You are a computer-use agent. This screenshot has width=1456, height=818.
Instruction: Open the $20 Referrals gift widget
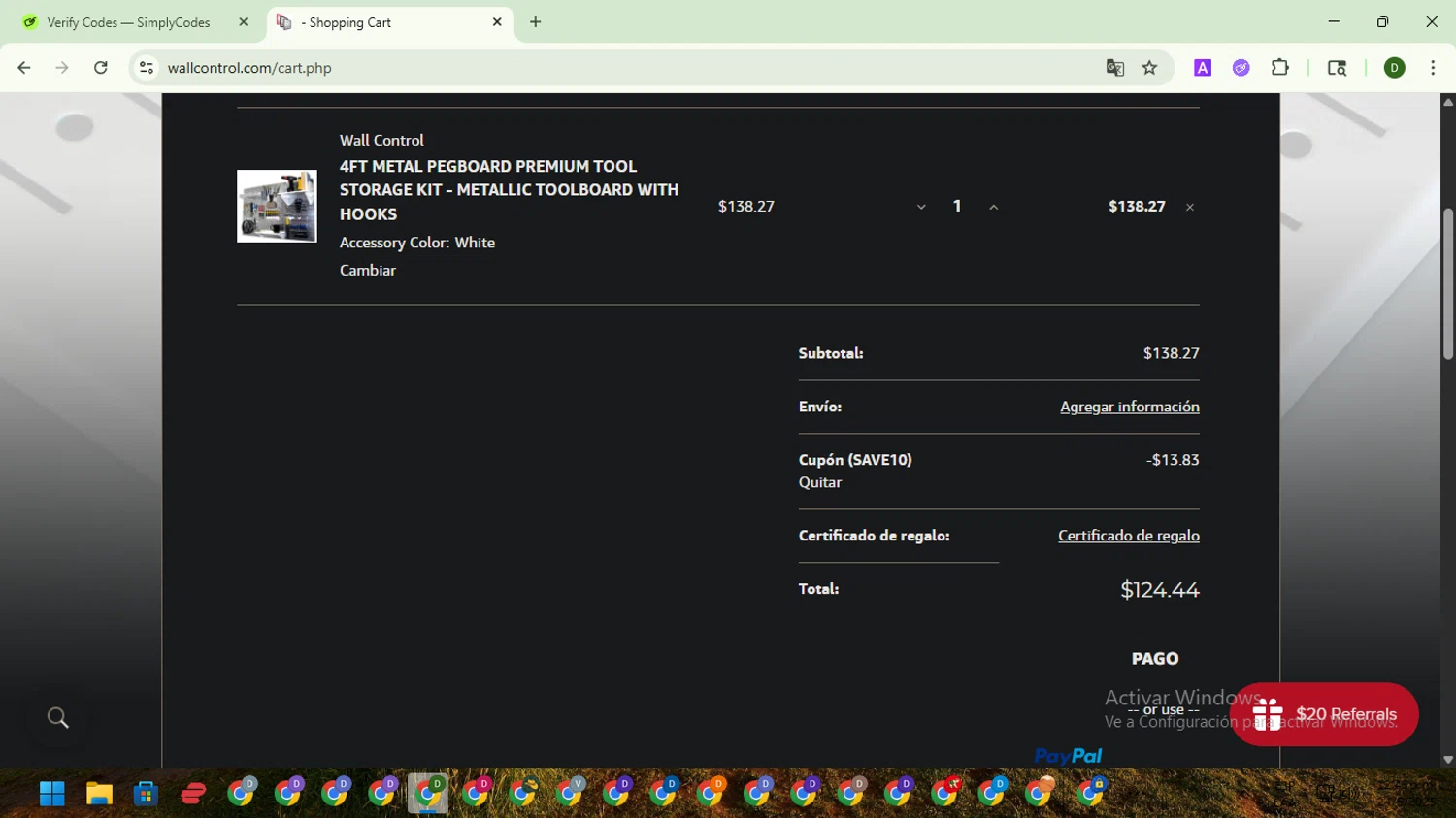[x=1324, y=714]
